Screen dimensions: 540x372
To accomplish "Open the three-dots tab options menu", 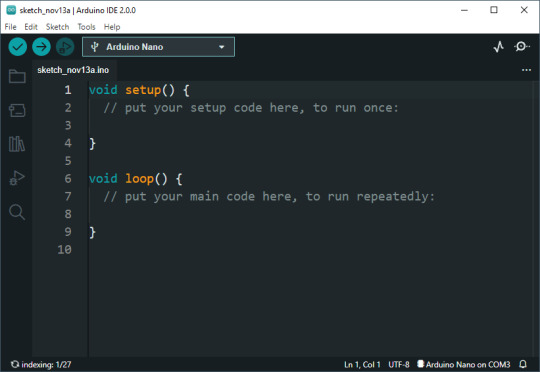I will [526, 70].
